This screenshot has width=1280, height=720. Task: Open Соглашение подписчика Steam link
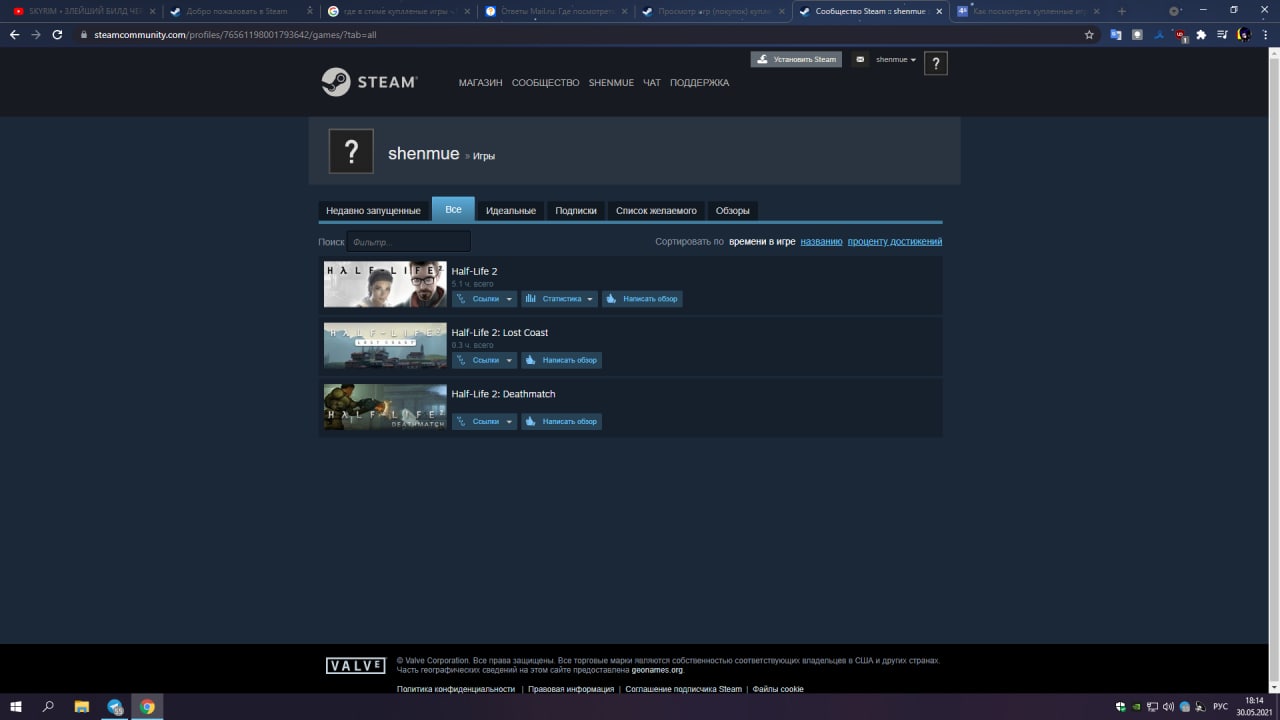click(x=684, y=689)
